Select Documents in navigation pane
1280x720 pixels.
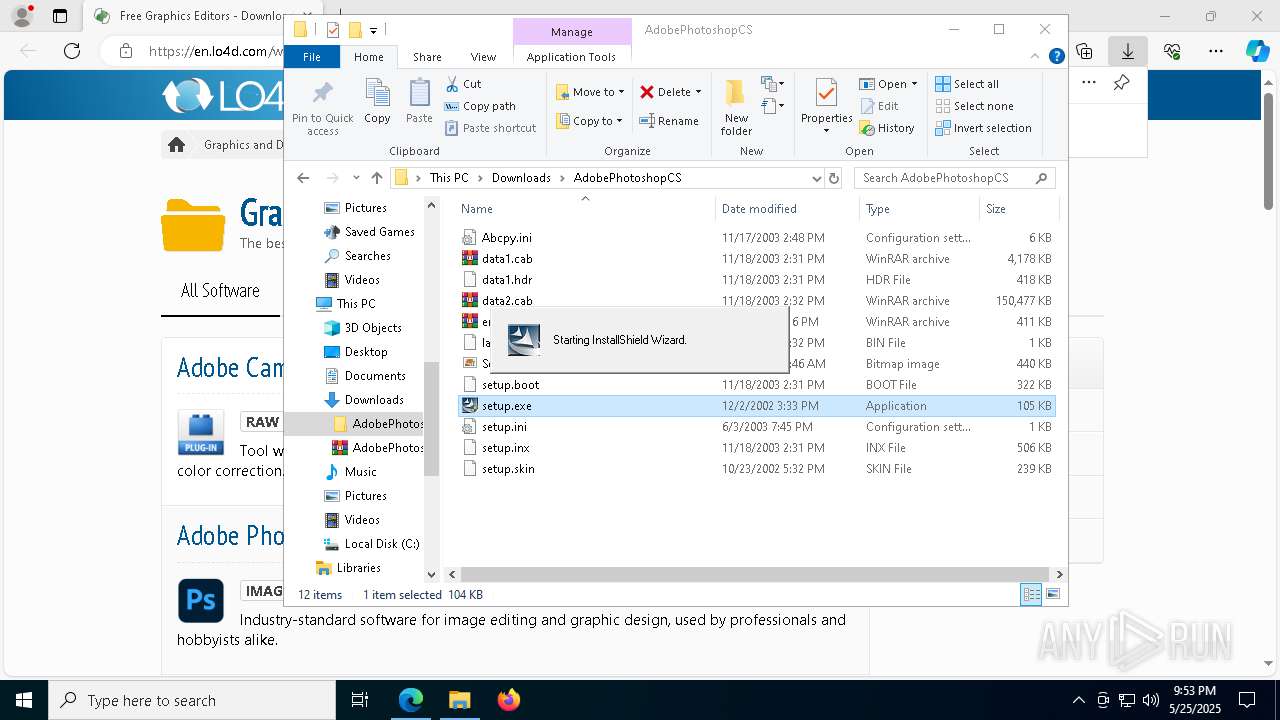[375, 376]
